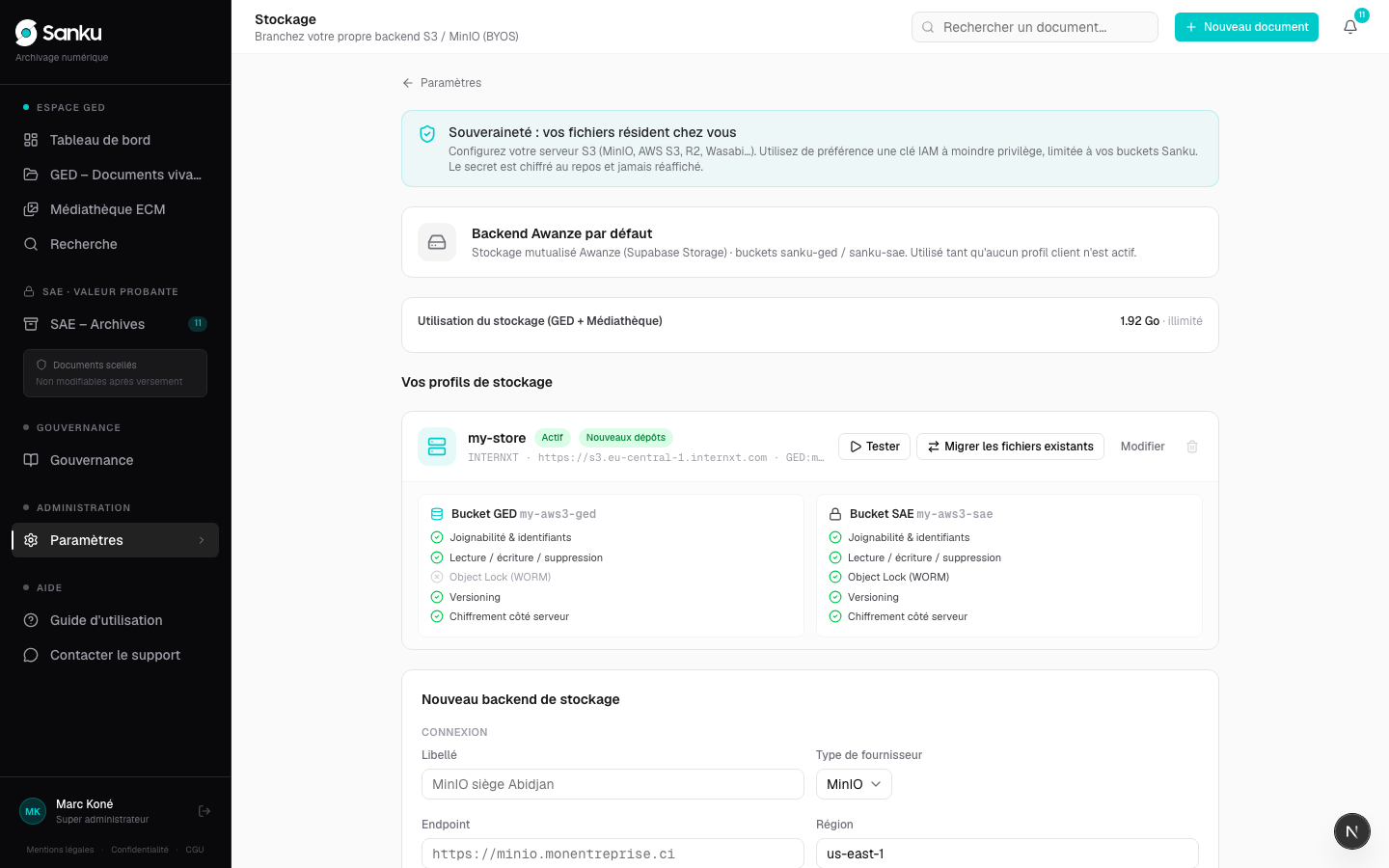
Task: Navigate to Gouvernance
Action: [116, 460]
